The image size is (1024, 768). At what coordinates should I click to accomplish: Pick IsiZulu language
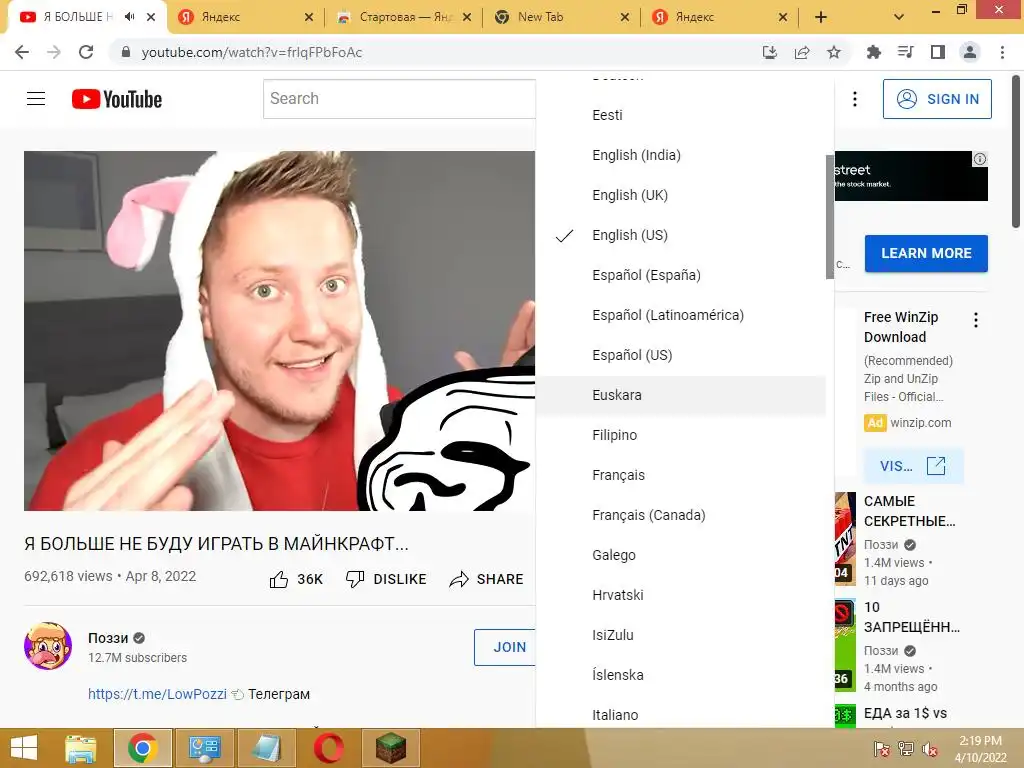pos(680,635)
